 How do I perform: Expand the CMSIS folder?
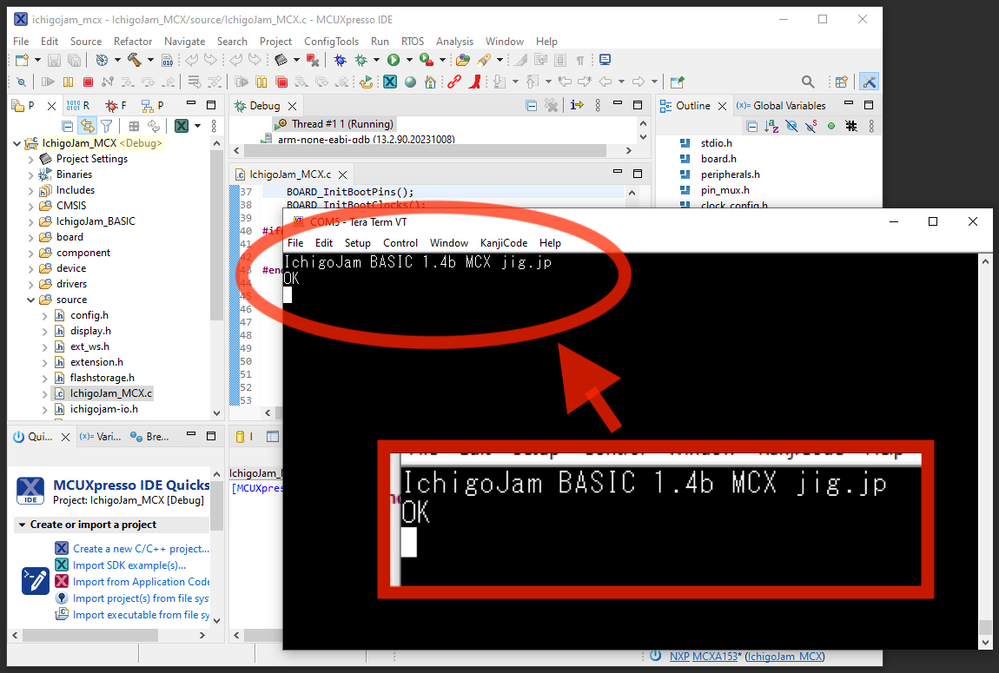pyautogui.click(x=31, y=206)
